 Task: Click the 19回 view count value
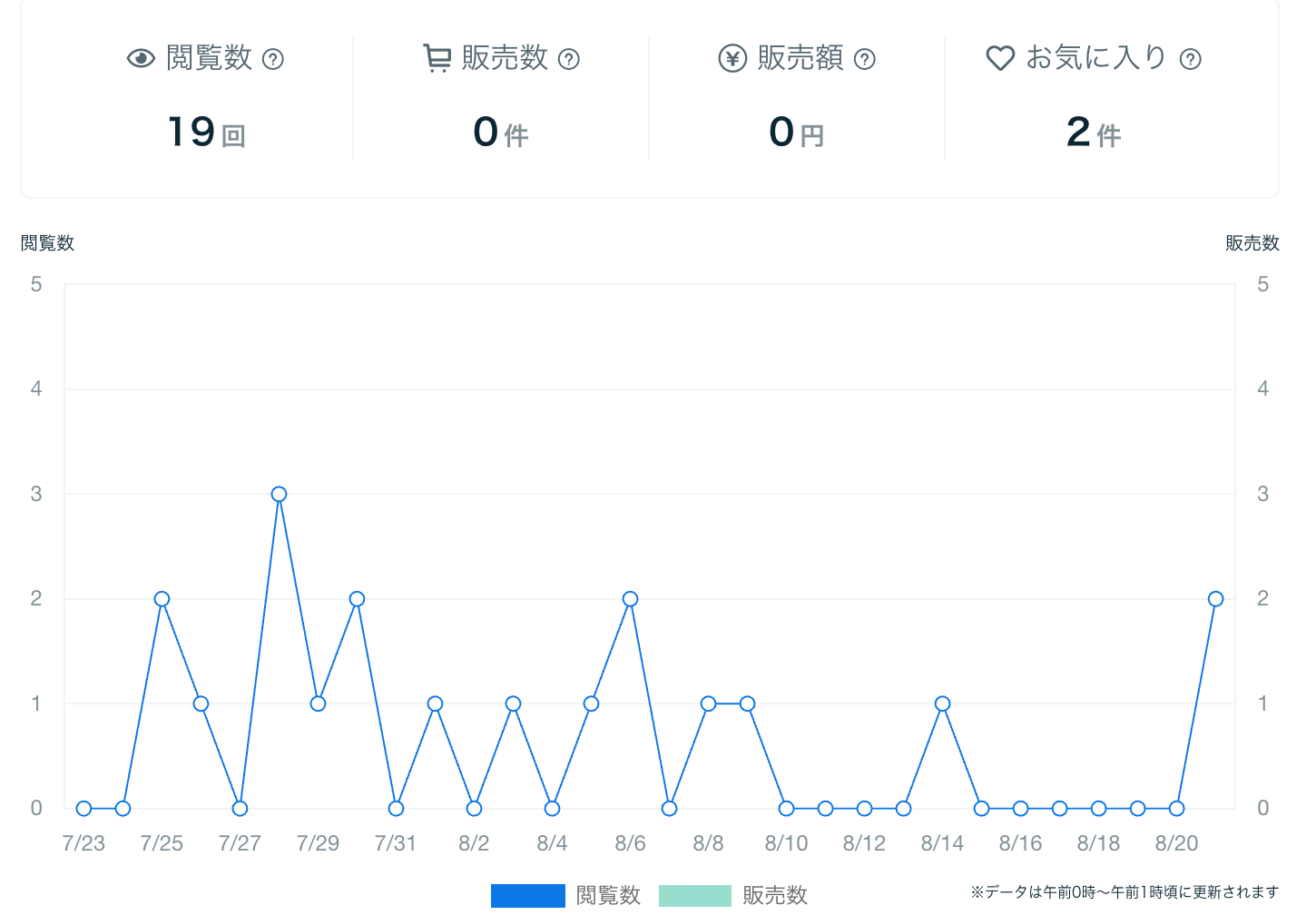[x=207, y=133]
